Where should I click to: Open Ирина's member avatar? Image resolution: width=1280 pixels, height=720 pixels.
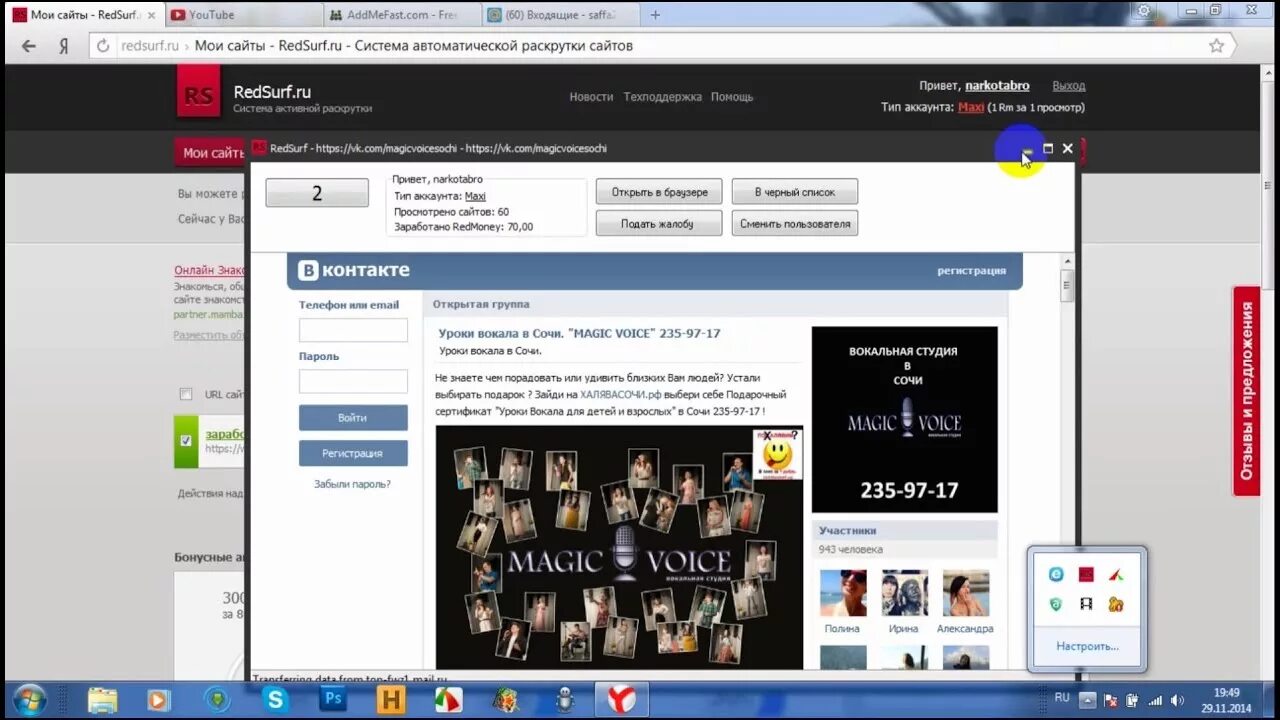904,593
